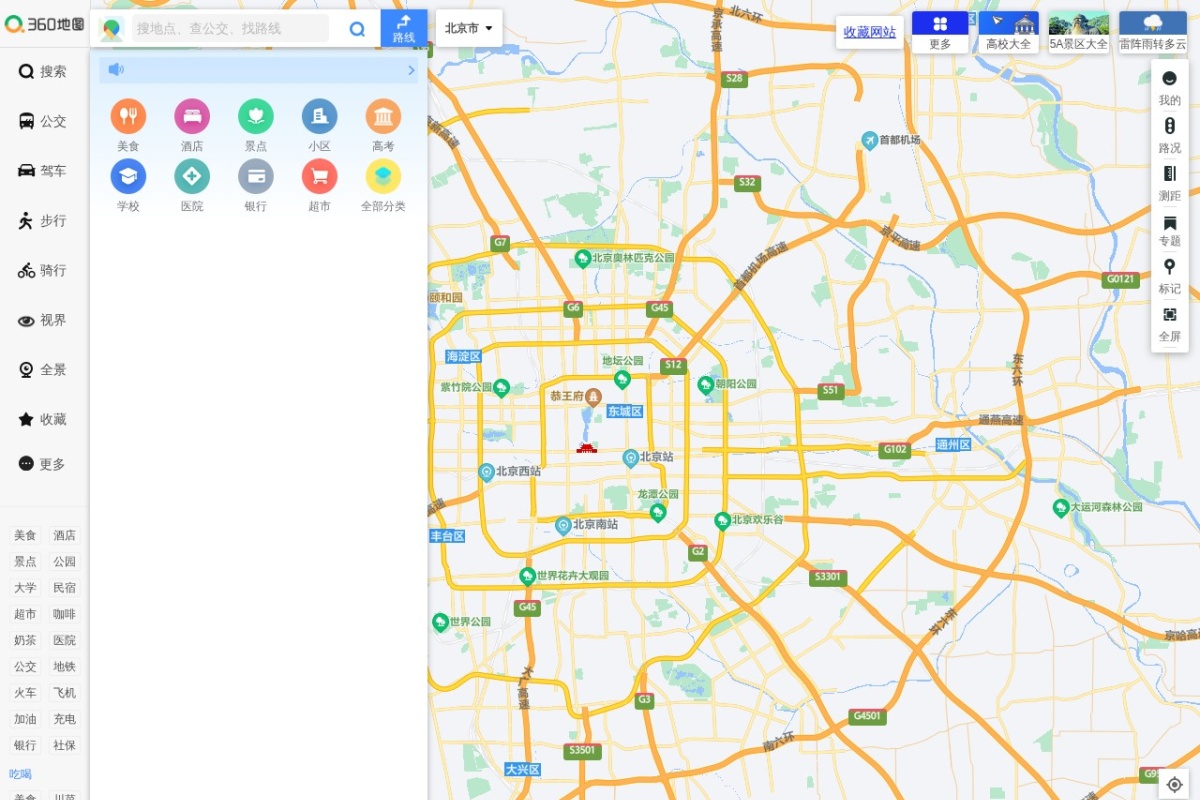Open the 5A景区大全 tile

pyautogui.click(x=1078, y=32)
